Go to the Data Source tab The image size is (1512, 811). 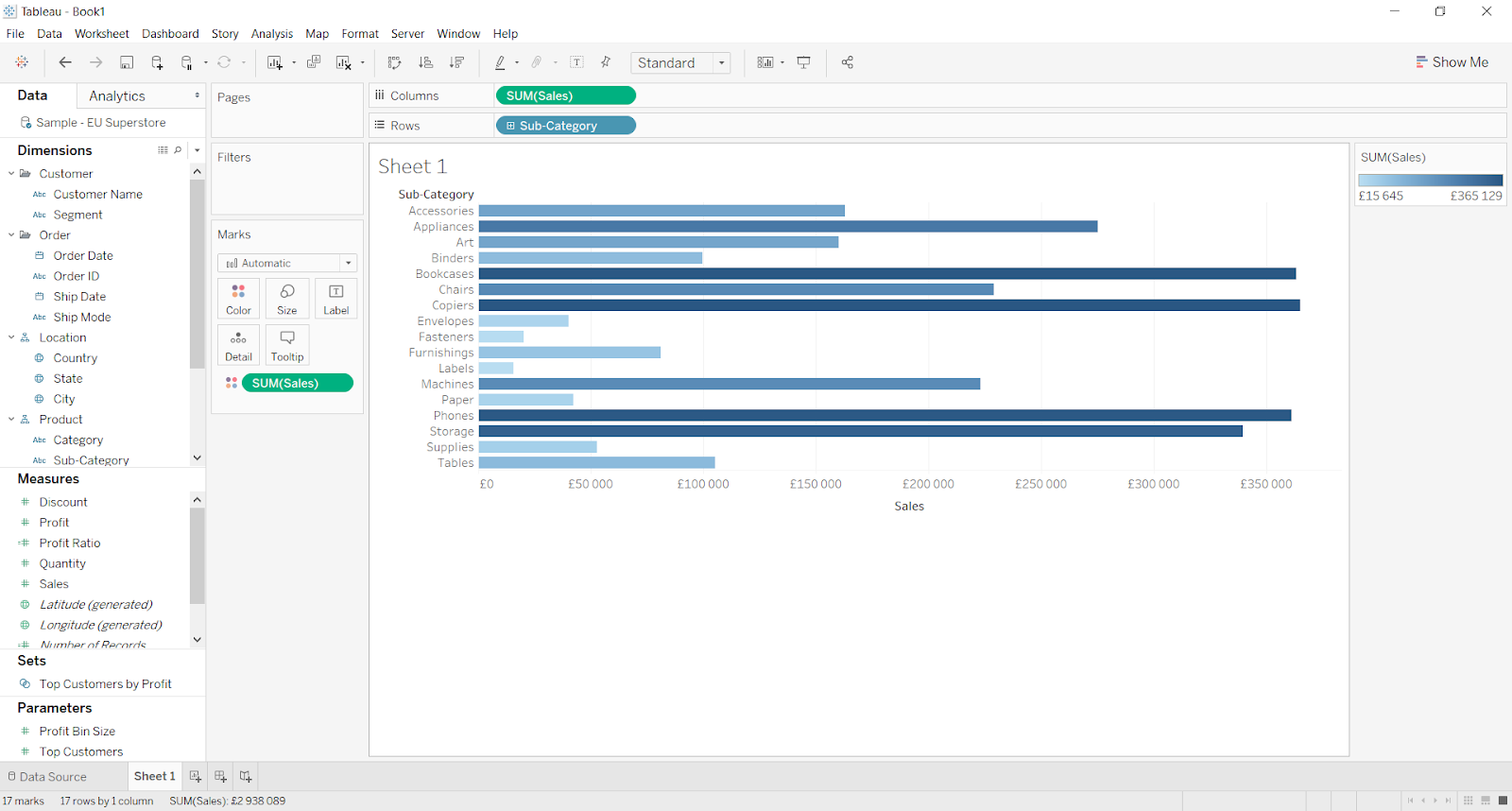pos(47,776)
